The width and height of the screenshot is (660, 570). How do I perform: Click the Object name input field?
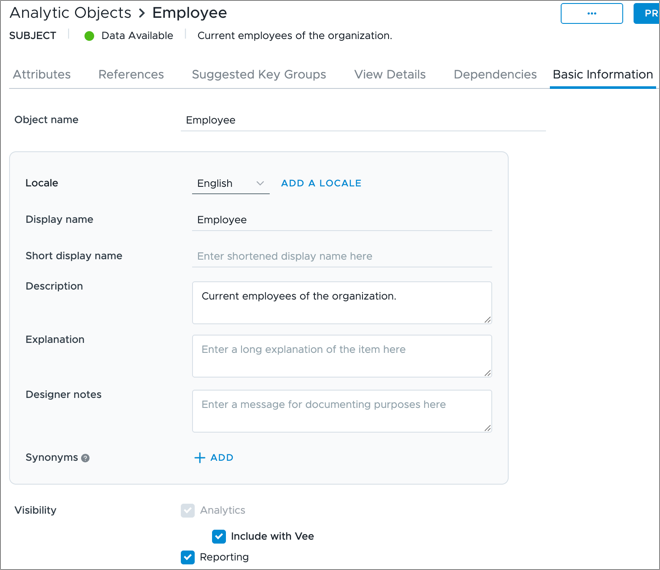point(363,120)
